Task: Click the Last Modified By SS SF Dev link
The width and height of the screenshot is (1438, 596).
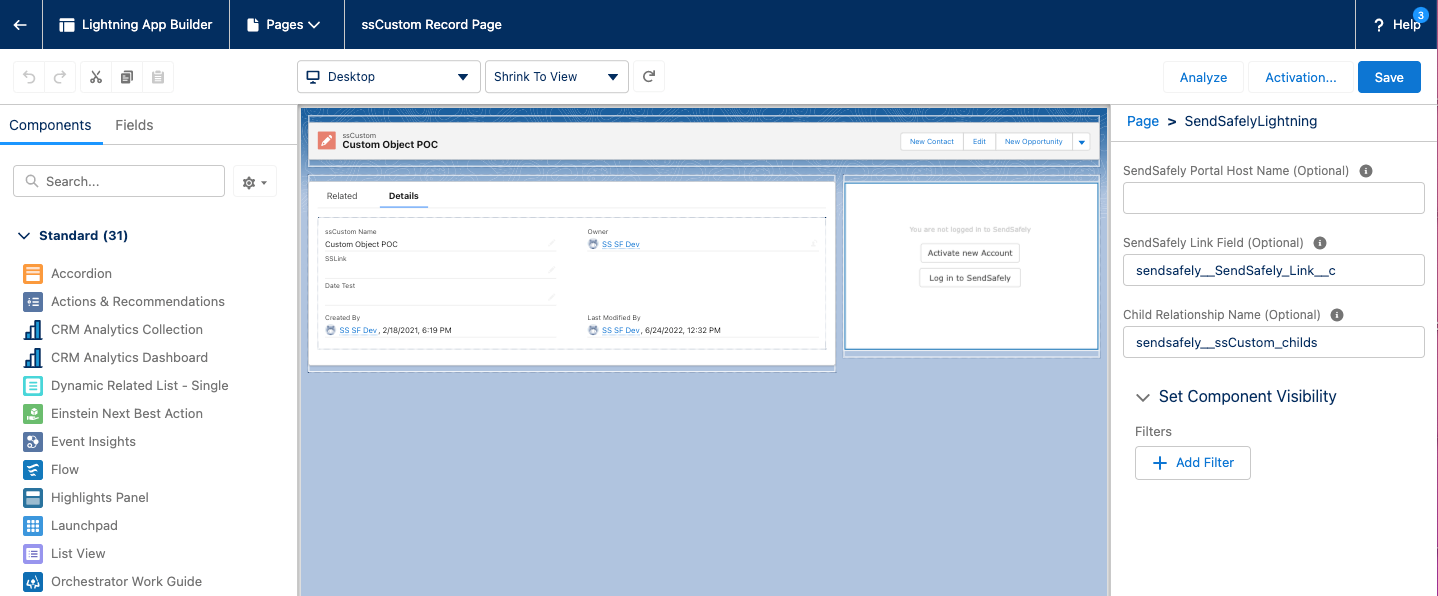Action: 621,330
